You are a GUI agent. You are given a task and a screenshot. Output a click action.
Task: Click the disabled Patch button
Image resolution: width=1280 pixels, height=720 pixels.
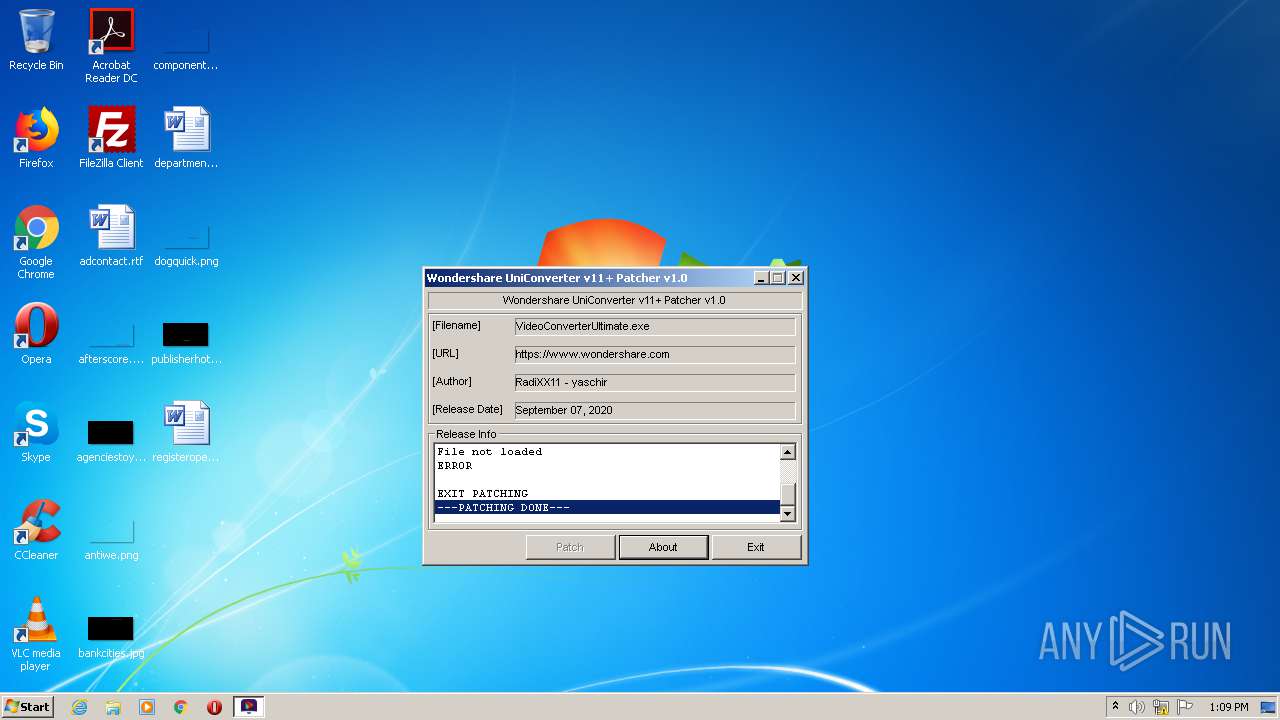(570, 547)
